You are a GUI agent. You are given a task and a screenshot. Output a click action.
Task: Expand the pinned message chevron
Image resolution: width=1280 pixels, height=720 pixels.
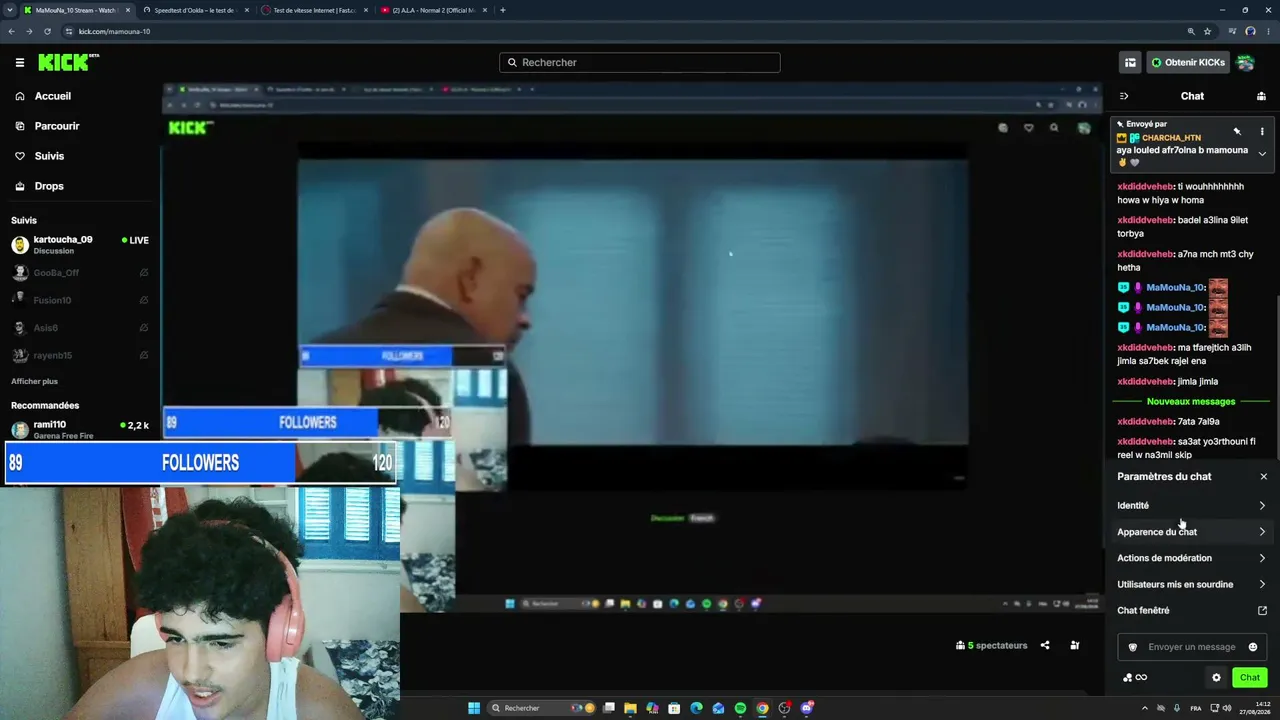pos(1262,154)
